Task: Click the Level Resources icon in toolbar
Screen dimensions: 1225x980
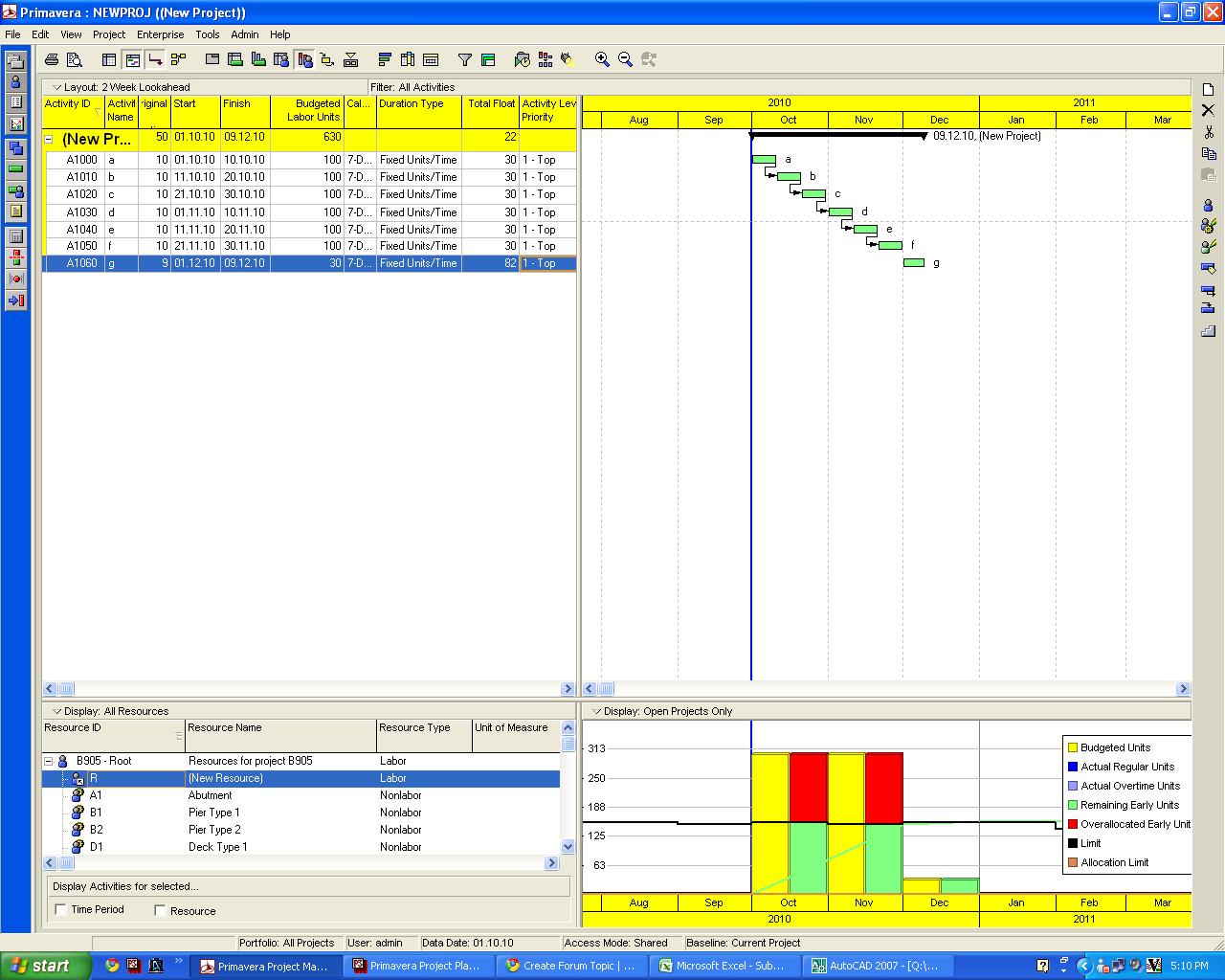Action: [545, 59]
